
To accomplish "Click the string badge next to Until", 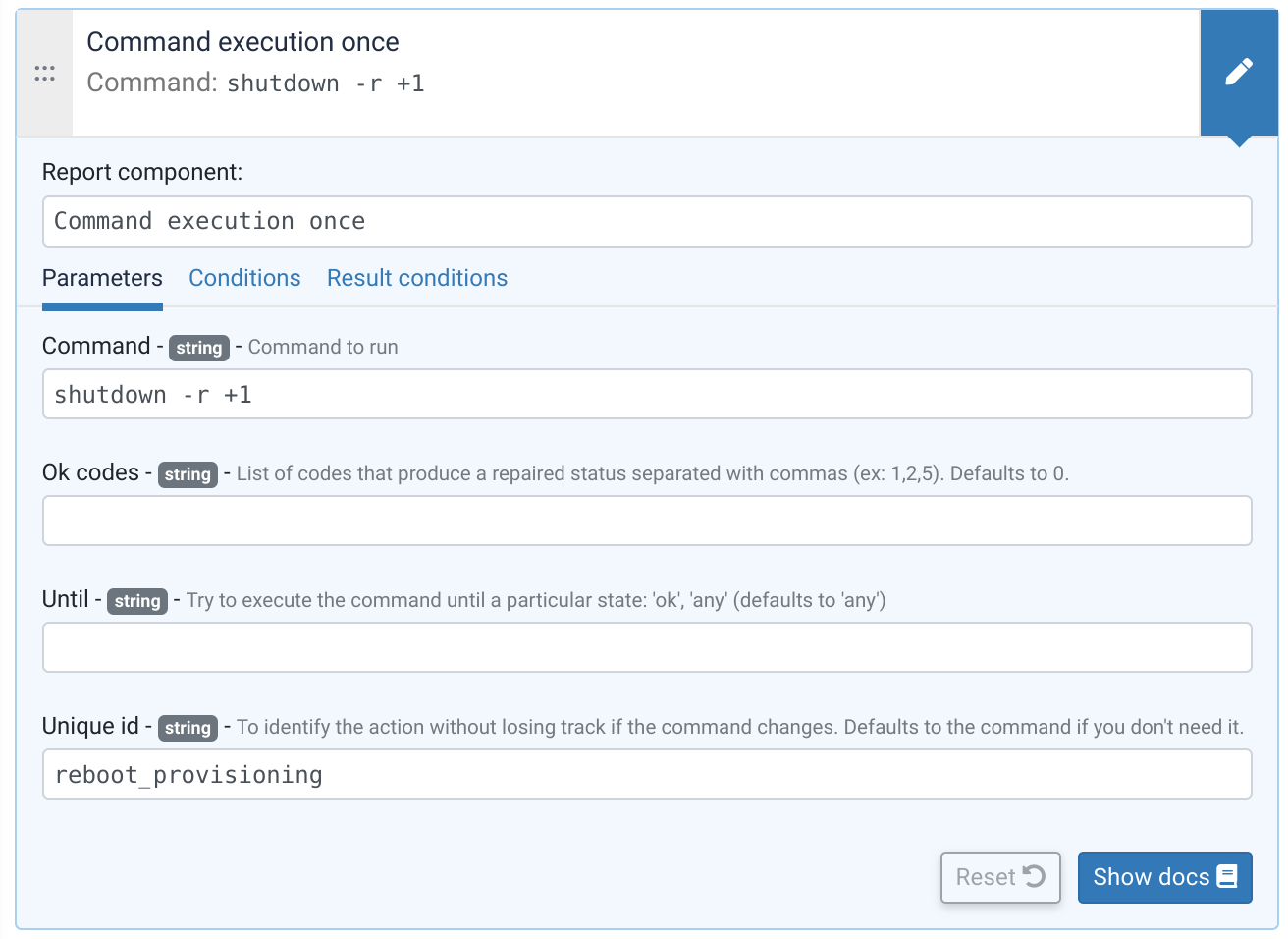I will point(136,601).
